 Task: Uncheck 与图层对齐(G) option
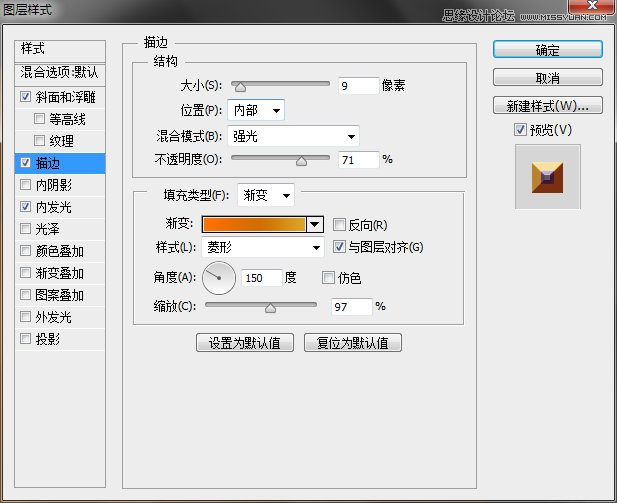click(339, 247)
